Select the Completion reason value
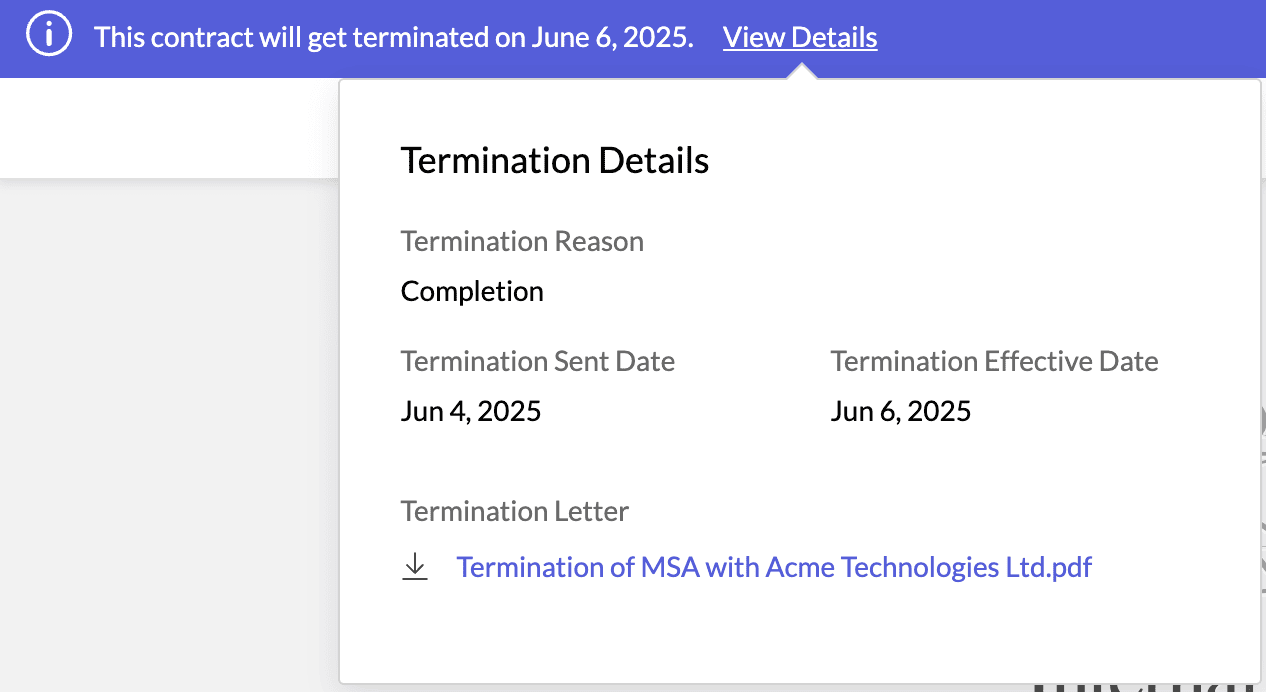 [x=472, y=291]
